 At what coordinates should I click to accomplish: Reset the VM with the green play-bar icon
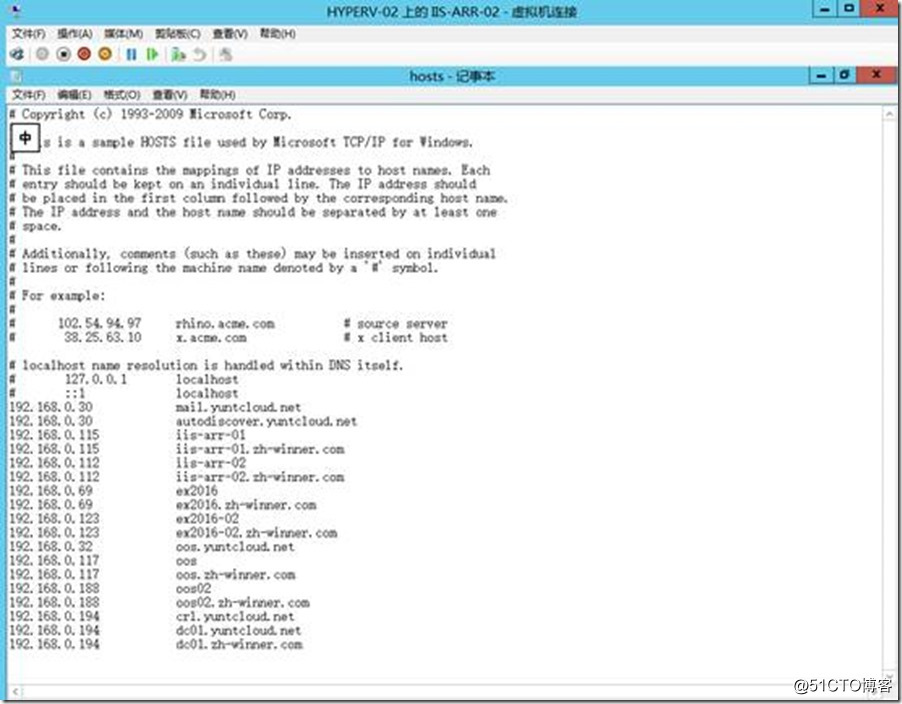pos(152,54)
